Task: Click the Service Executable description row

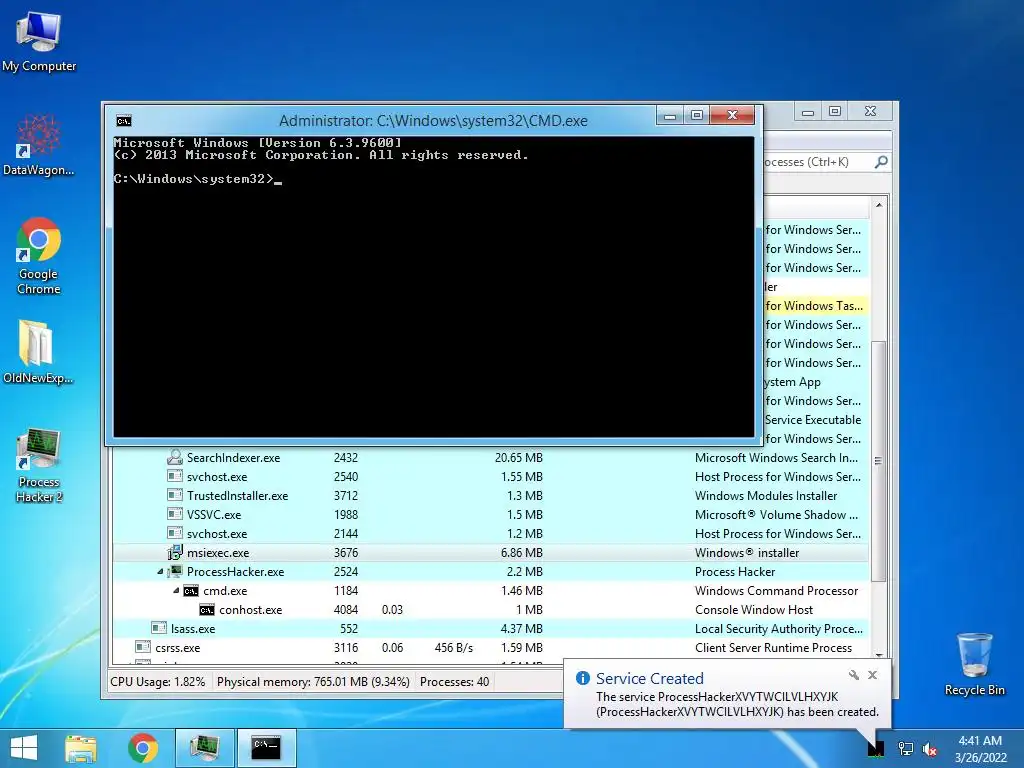Action: (816, 420)
